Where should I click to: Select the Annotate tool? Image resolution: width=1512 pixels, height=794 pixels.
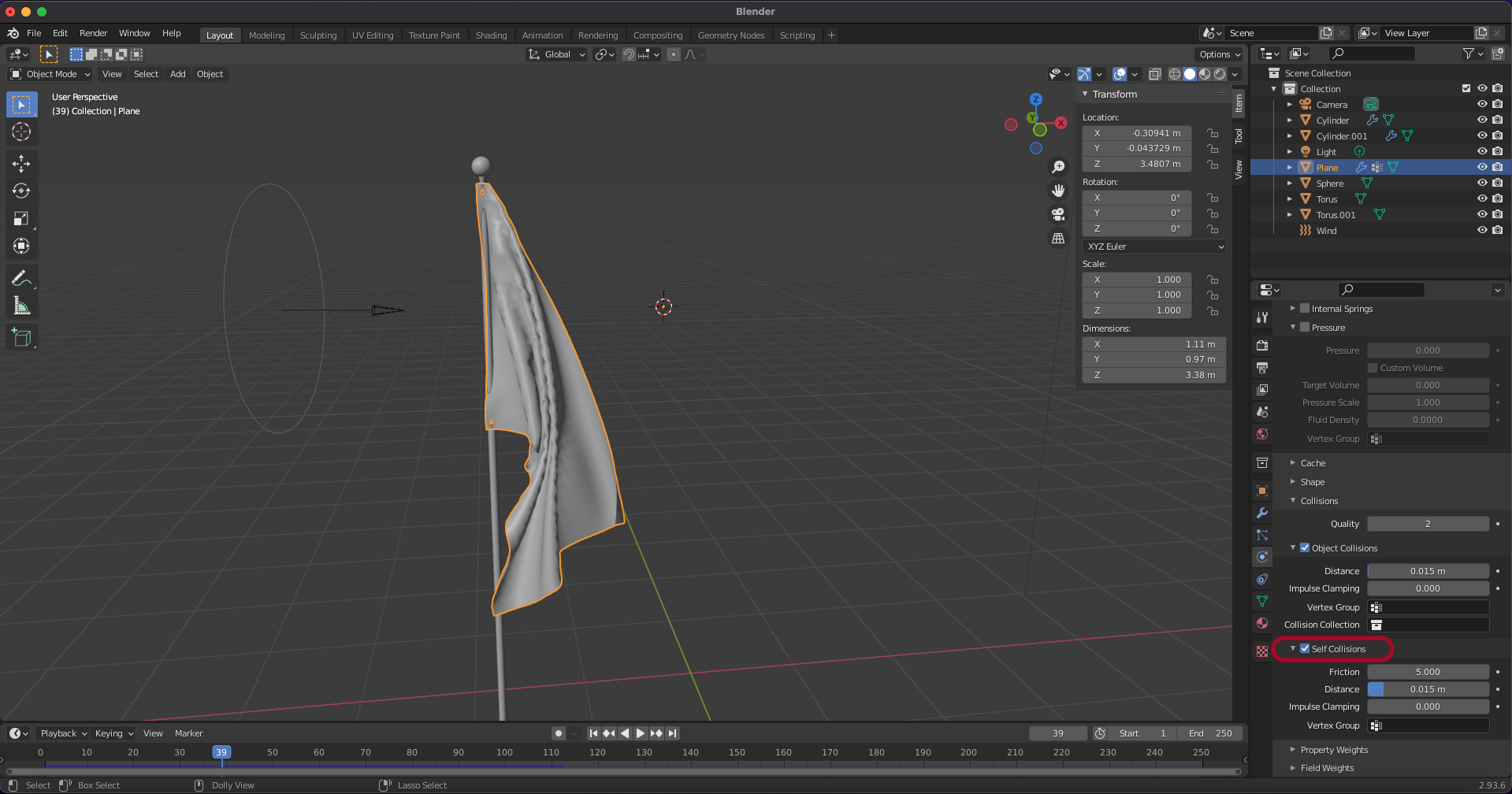click(x=21, y=278)
